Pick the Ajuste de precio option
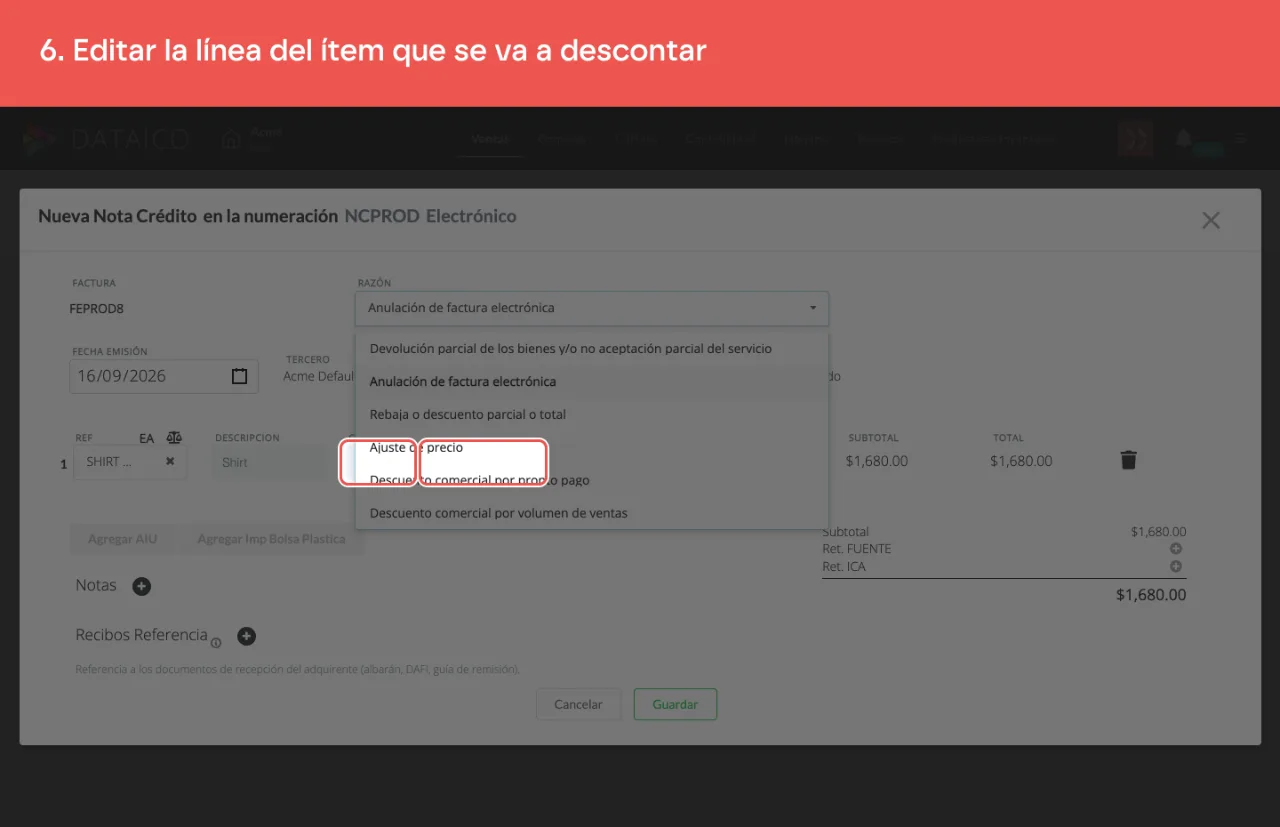Screen dimensions: 1280x827 pyautogui.click(x=592, y=448)
